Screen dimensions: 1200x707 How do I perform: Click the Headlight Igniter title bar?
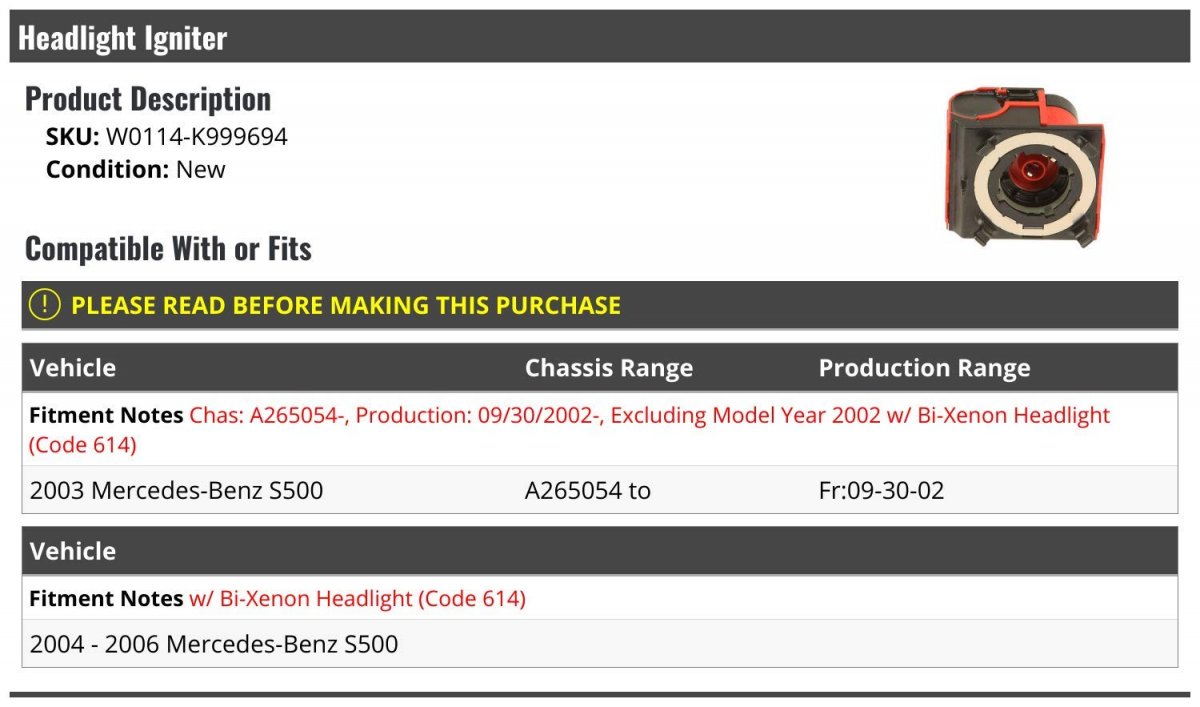click(x=600, y=37)
